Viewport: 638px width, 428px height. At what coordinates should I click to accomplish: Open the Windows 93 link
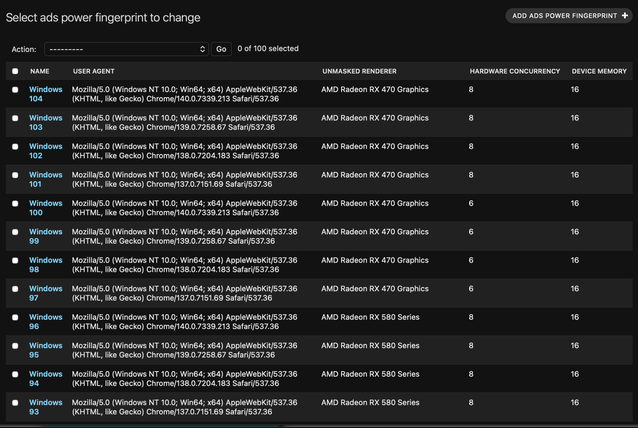point(46,407)
